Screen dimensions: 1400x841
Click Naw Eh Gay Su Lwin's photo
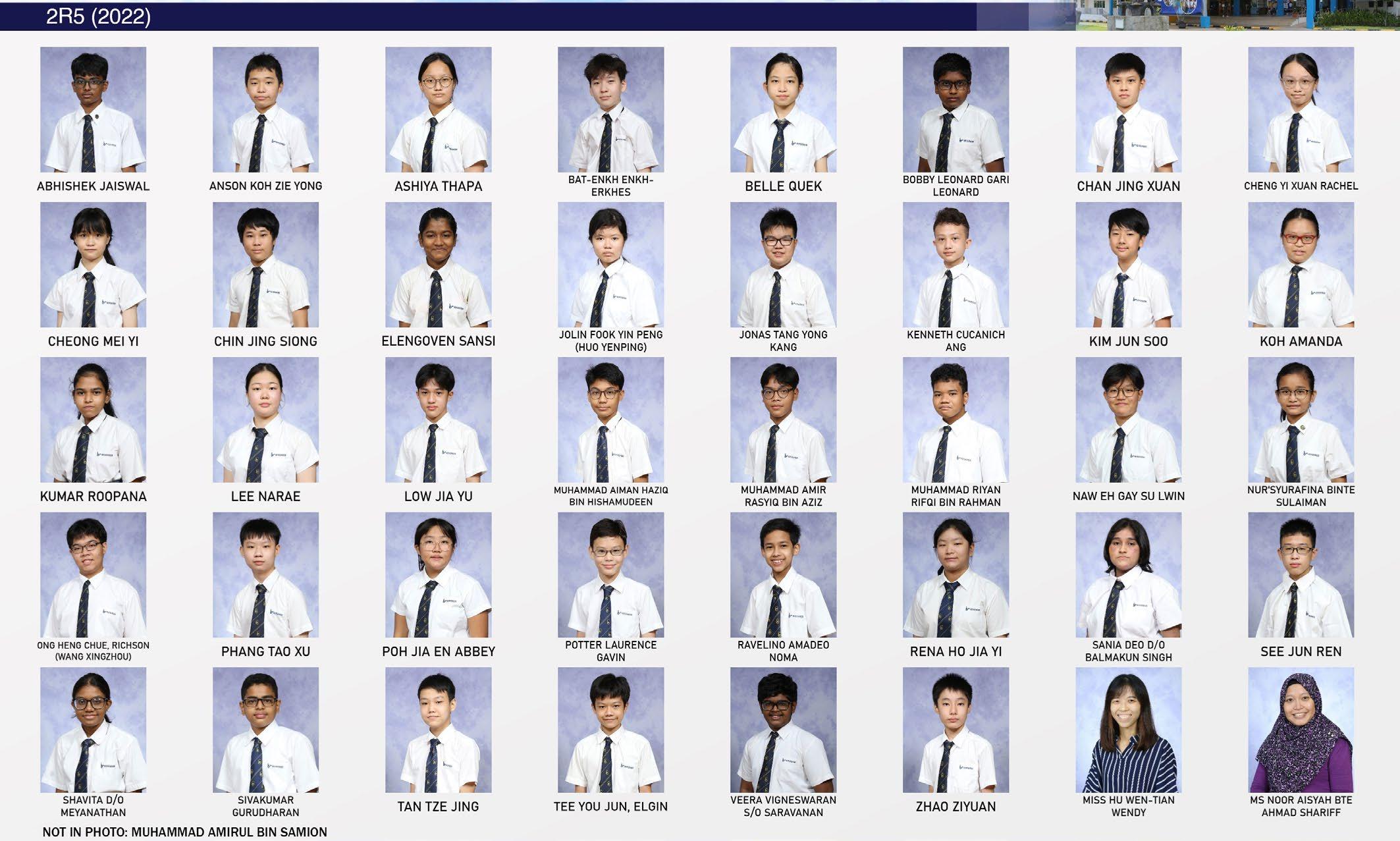1128,420
